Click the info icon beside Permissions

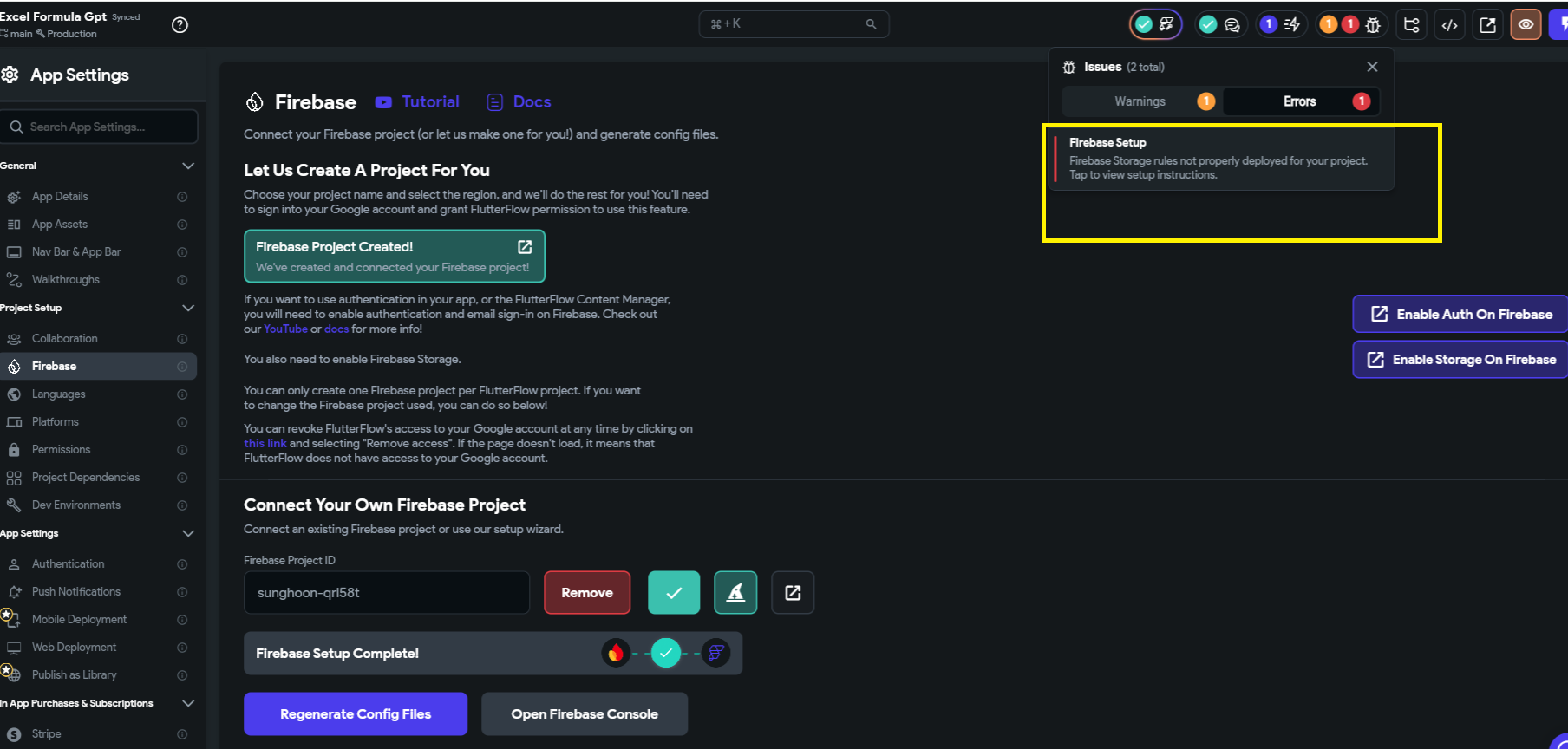(x=182, y=450)
